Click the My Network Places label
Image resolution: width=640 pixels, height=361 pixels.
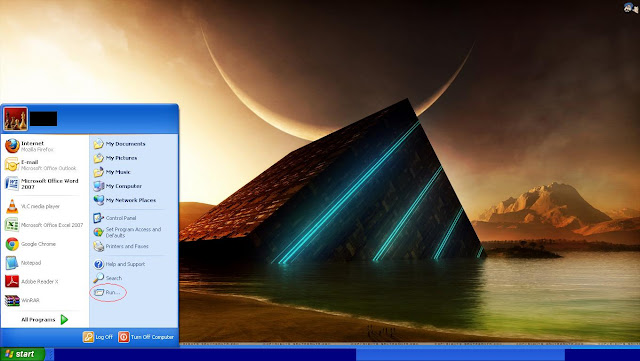tap(131, 200)
